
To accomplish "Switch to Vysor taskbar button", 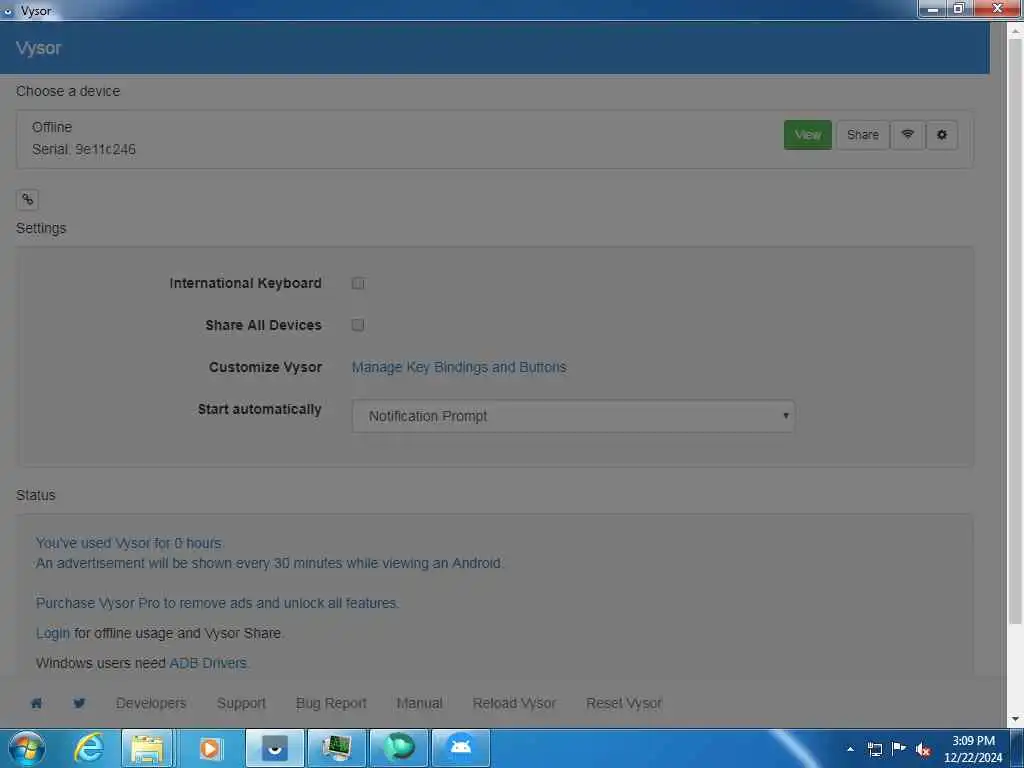I will 275,748.
